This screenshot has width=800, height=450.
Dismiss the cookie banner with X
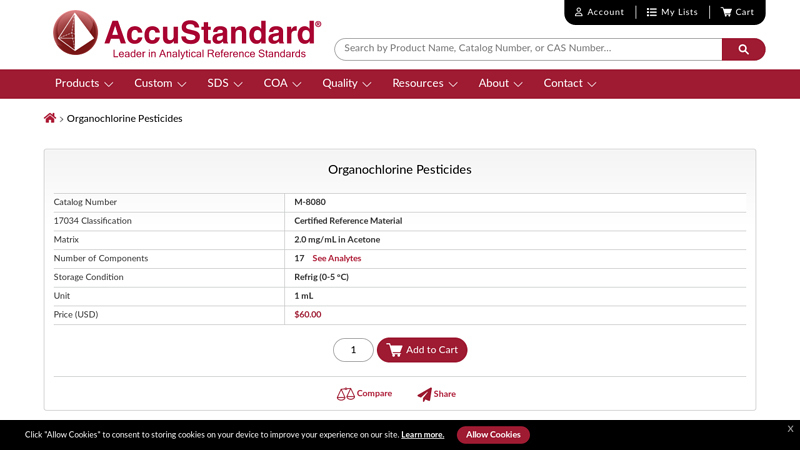[x=790, y=429]
